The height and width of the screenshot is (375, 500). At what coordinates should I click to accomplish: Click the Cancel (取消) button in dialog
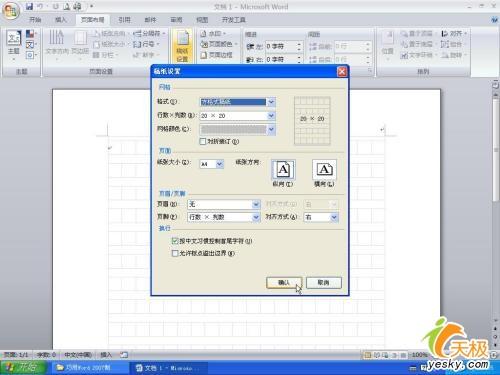tap(324, 283)
